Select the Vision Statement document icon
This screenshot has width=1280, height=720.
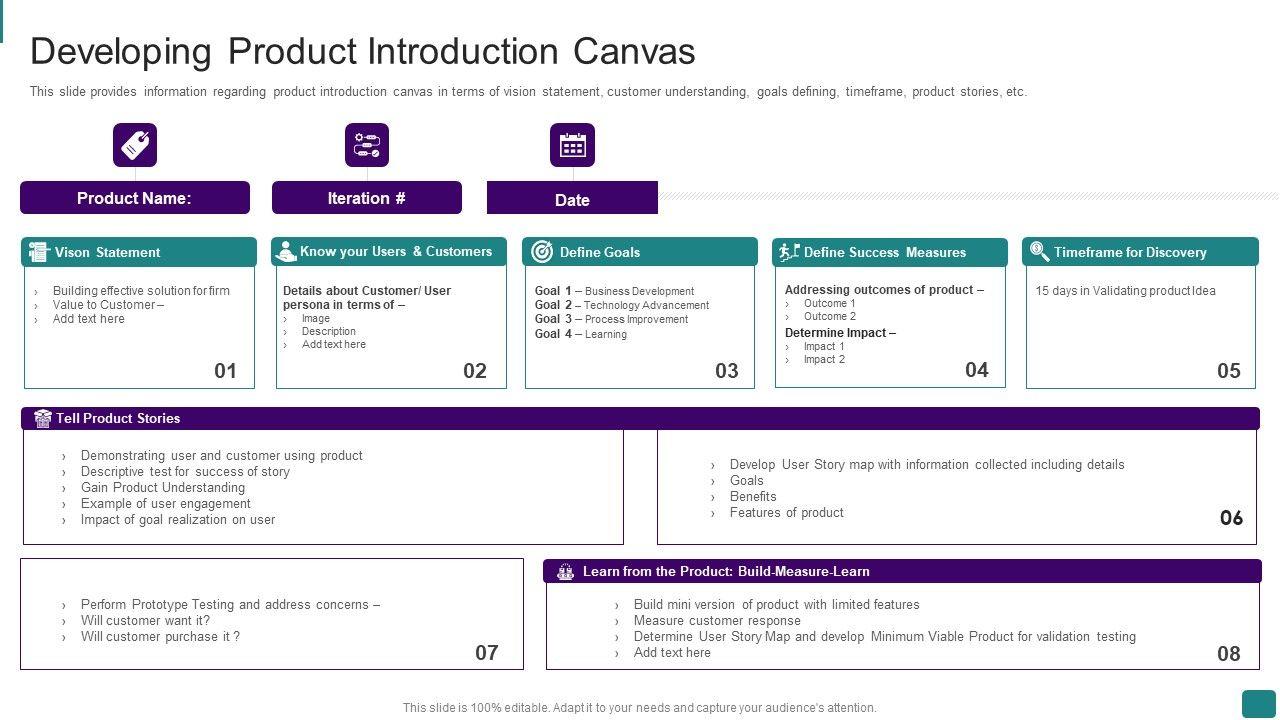pyautogui.click(x=39, y=252)
